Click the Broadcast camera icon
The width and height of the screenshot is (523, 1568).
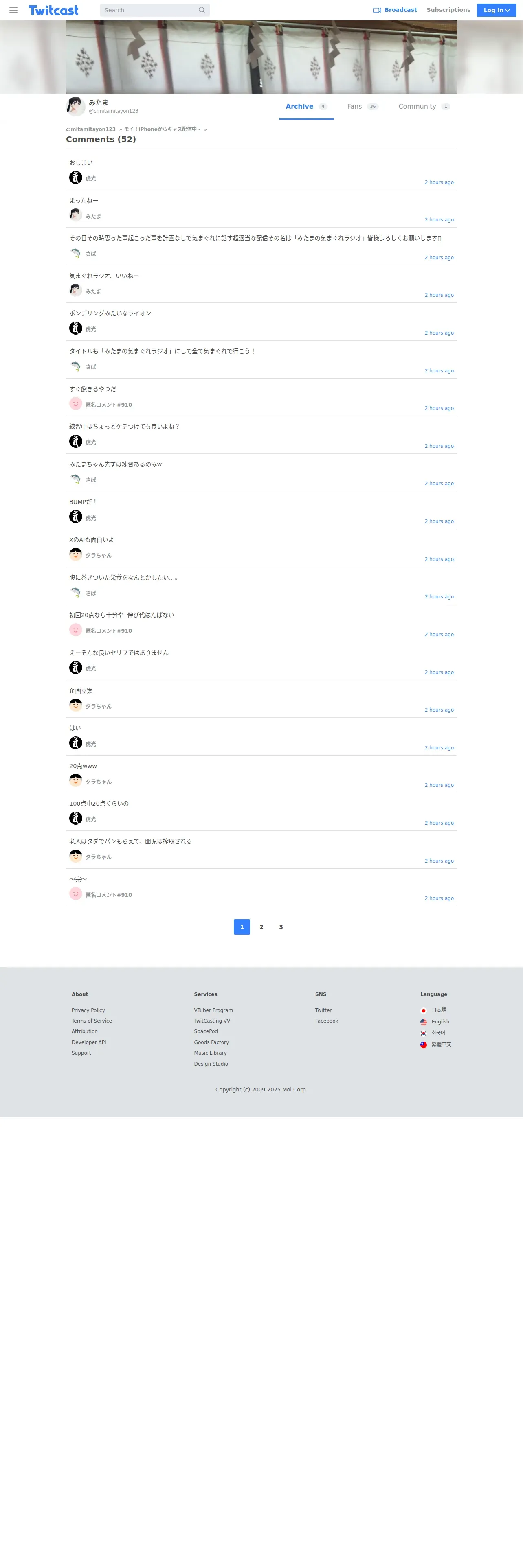click(377, 10)
